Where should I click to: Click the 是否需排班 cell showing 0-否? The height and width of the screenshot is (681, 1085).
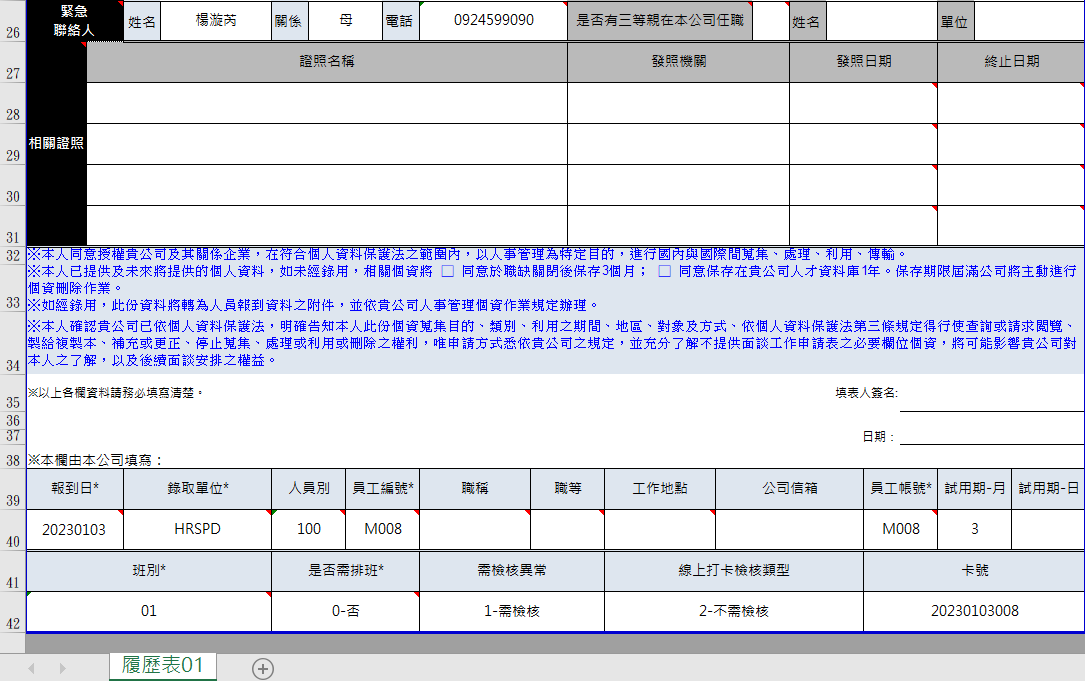coord(345,611)
